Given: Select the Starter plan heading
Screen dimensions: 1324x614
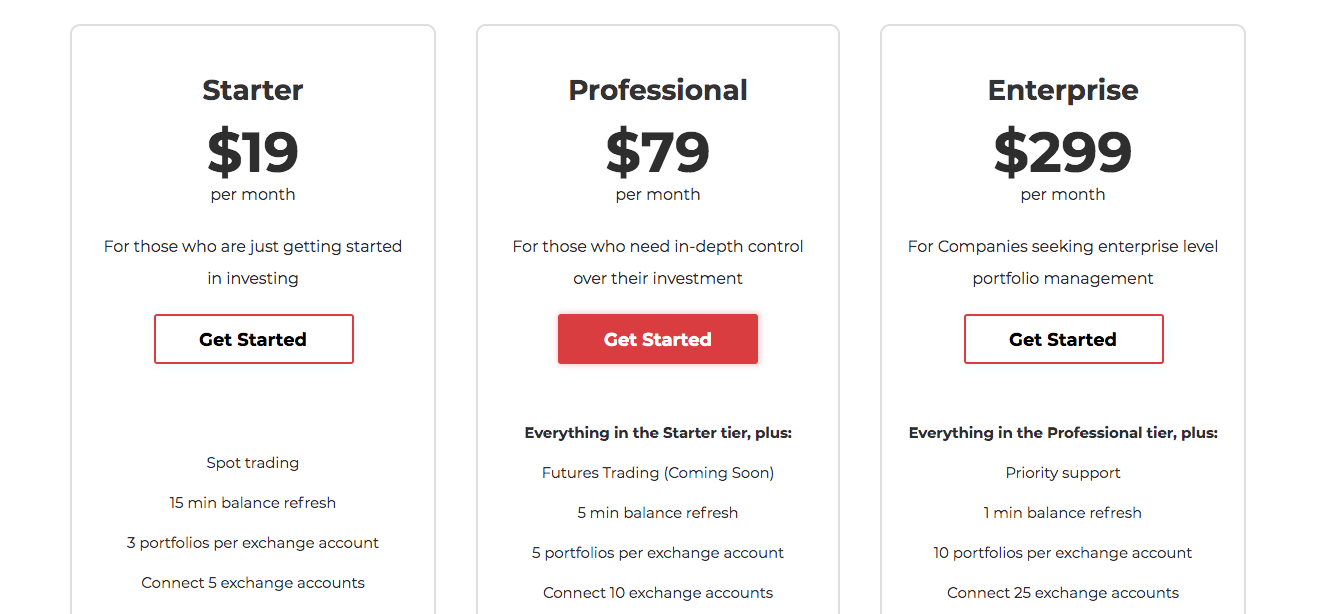Looking at the screenshot, I should click(253, 90).
